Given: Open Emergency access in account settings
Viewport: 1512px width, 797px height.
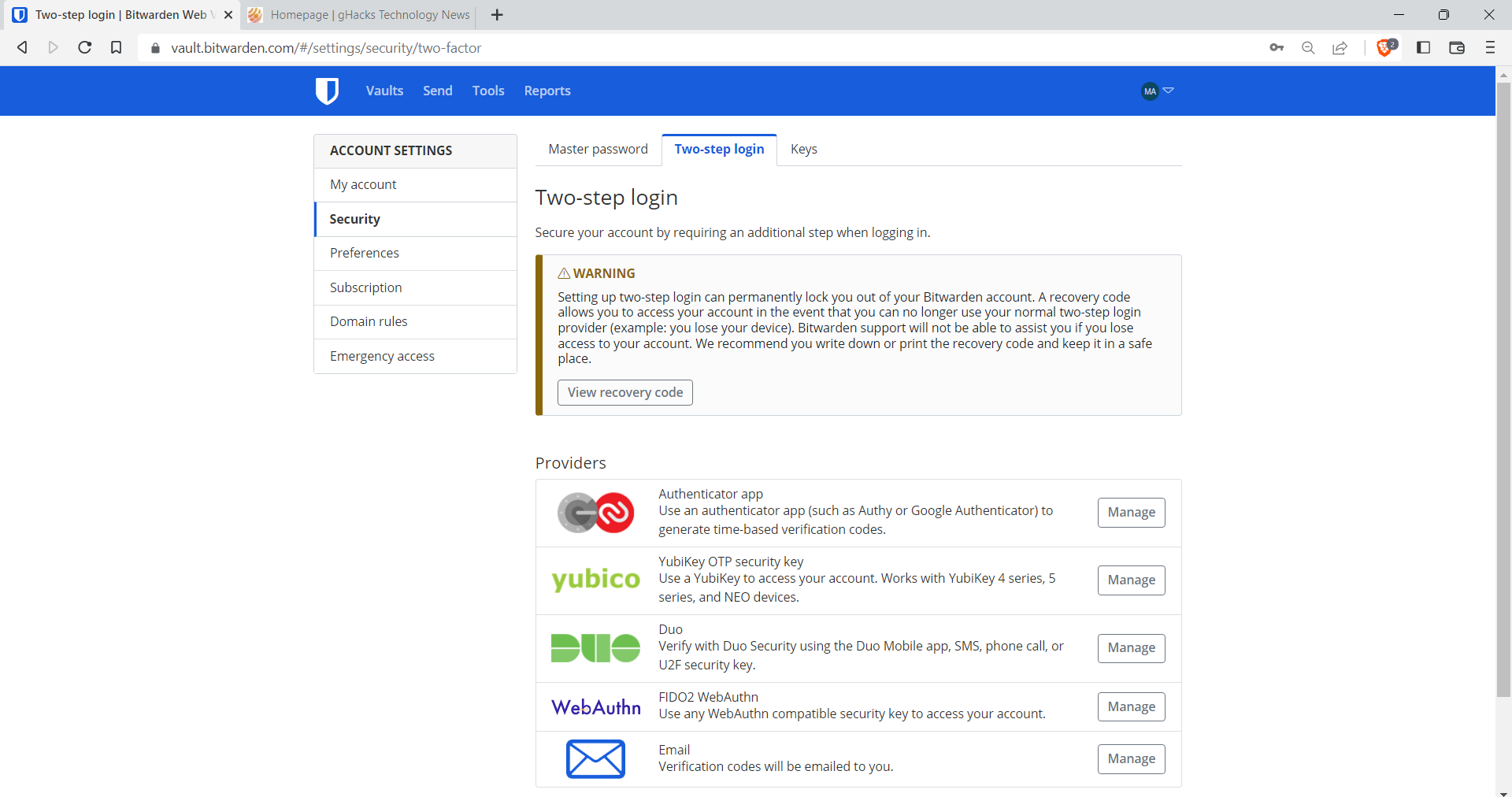Looking at the screenshot, I should (x=382, y=357).
